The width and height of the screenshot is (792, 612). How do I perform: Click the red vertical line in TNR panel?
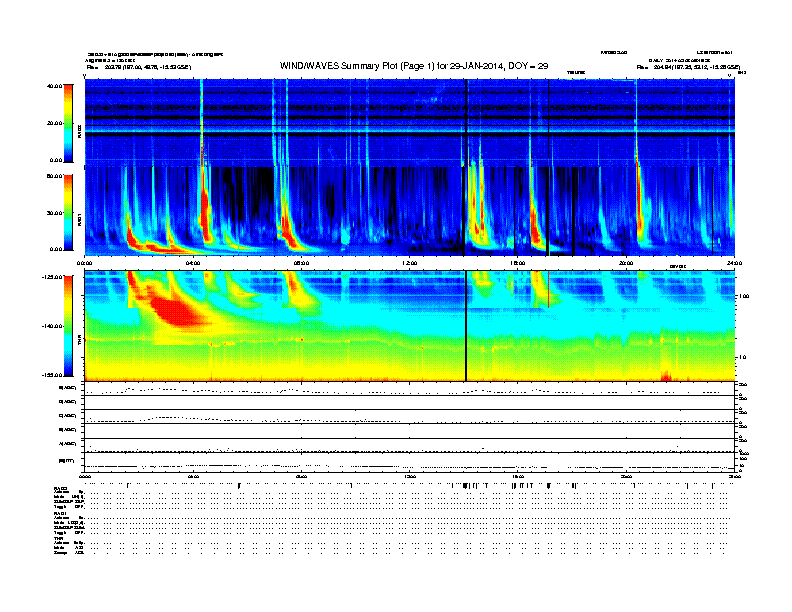point(549,289)
